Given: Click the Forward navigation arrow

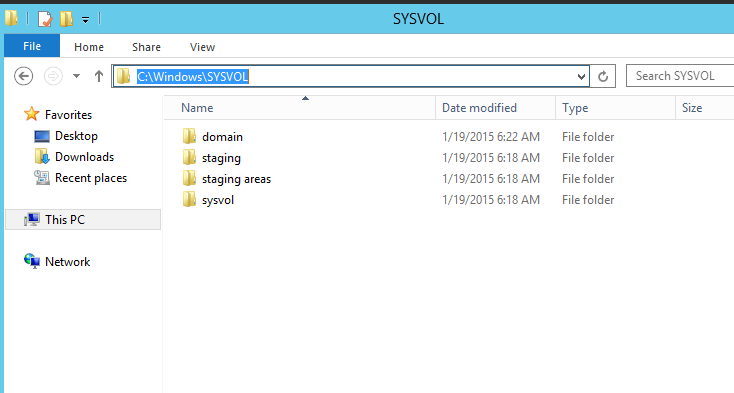Looking at the screenshot, I should [53, 76].
